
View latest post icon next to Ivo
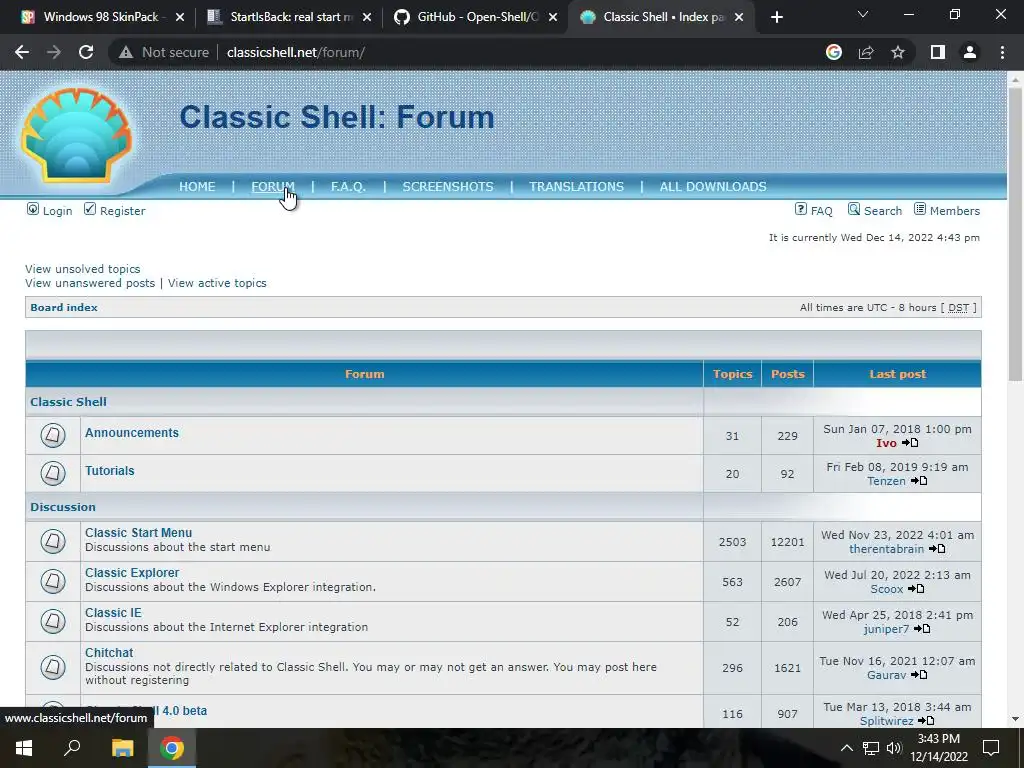pyautogui.click(x=910, y=443)
